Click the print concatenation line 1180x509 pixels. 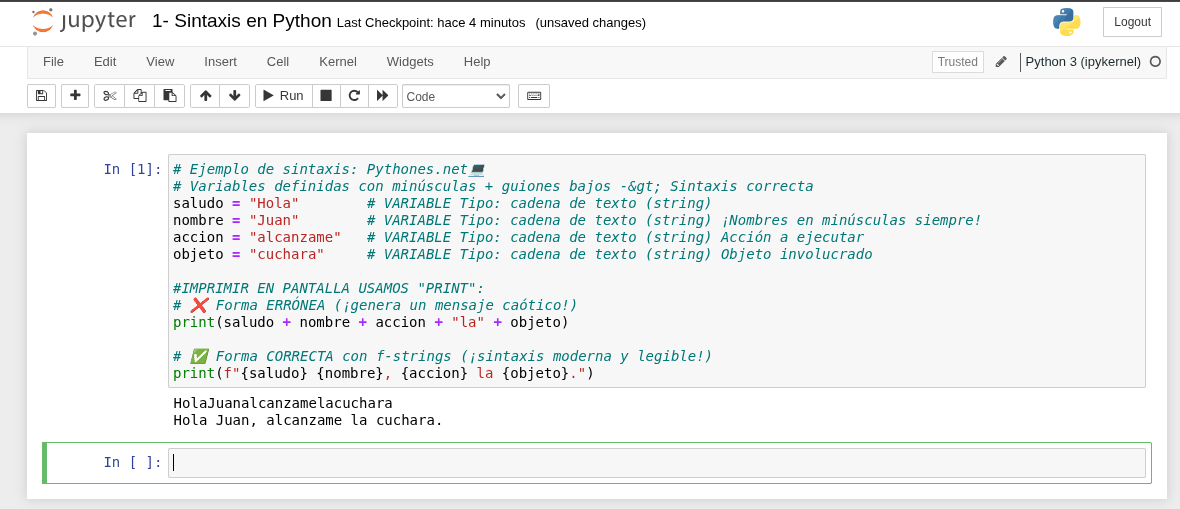click(370, 322)
